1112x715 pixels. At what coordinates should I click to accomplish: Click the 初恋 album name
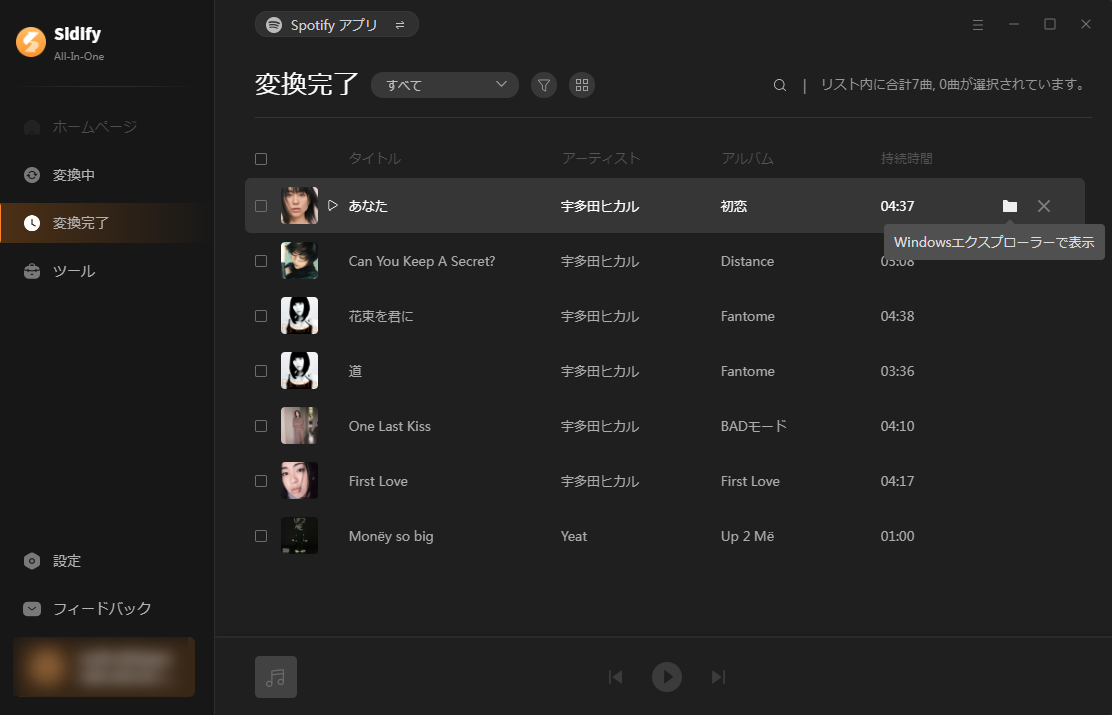pos(734,206)
